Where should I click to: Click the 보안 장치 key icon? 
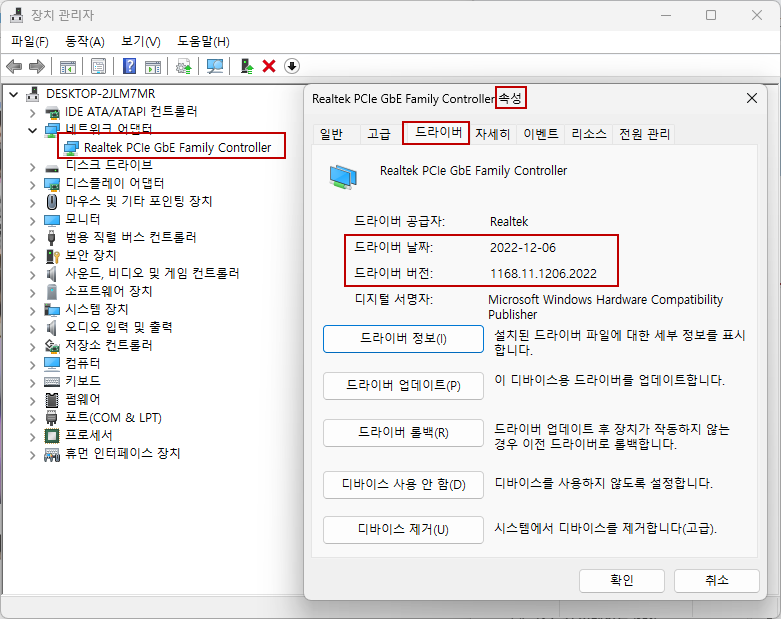(x=52, y=255)
